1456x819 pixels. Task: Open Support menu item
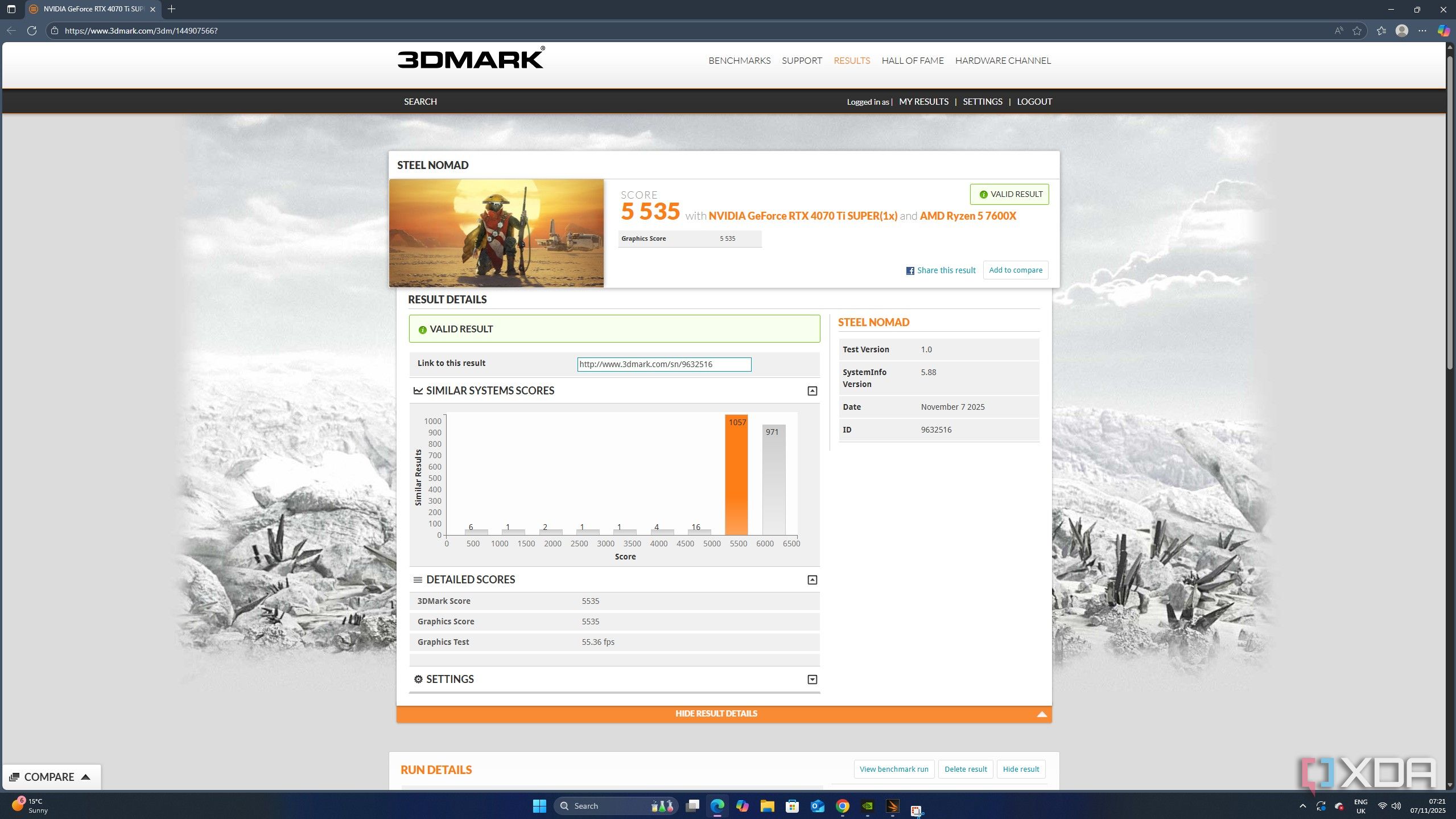click(801, 60)
